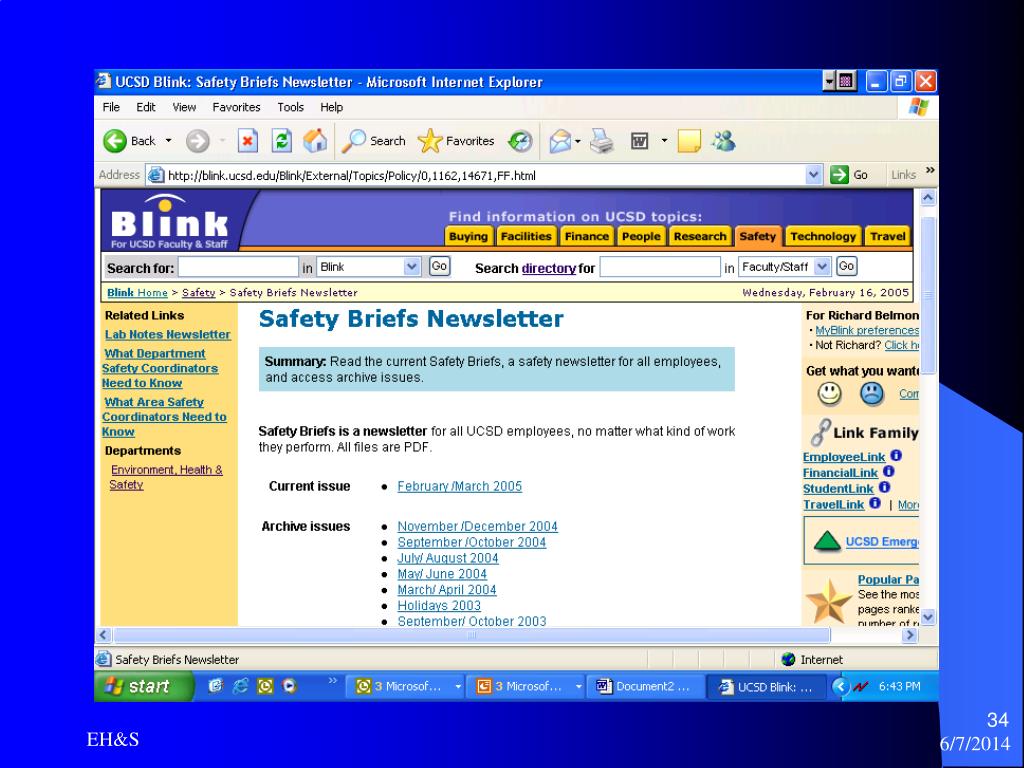Click Go button next to Faculty/Staff dropdown
Viewport: 1024px width, 768px height.
pyautogui.click(x=846, y=266)
